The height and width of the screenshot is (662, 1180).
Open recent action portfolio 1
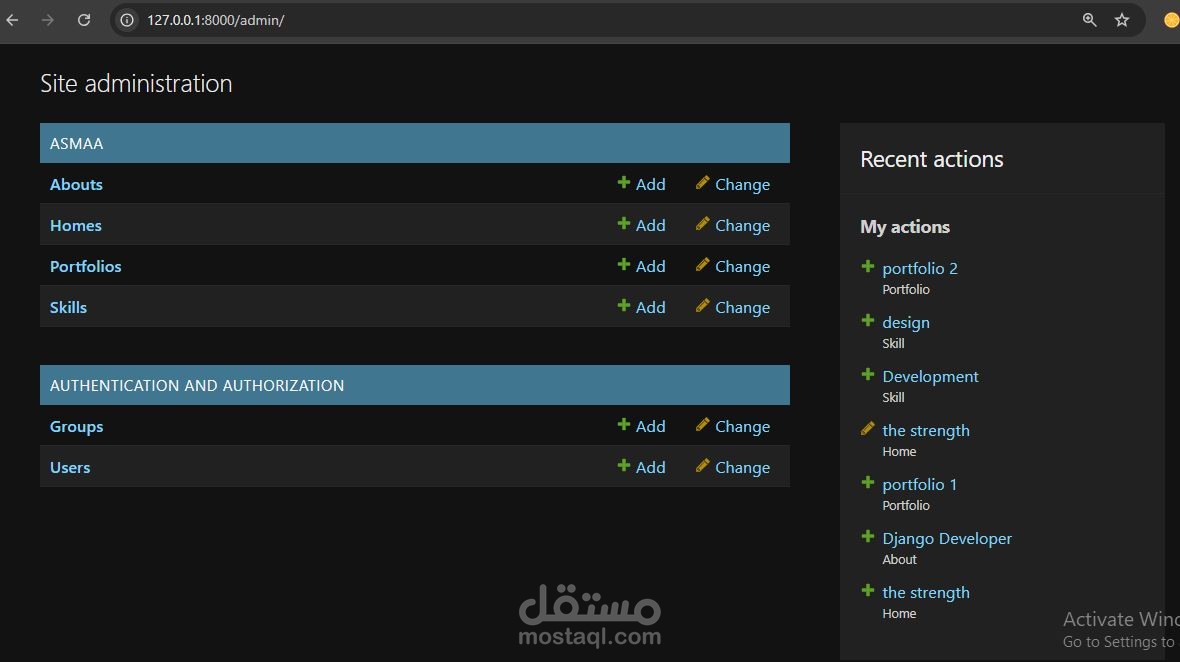920,484
